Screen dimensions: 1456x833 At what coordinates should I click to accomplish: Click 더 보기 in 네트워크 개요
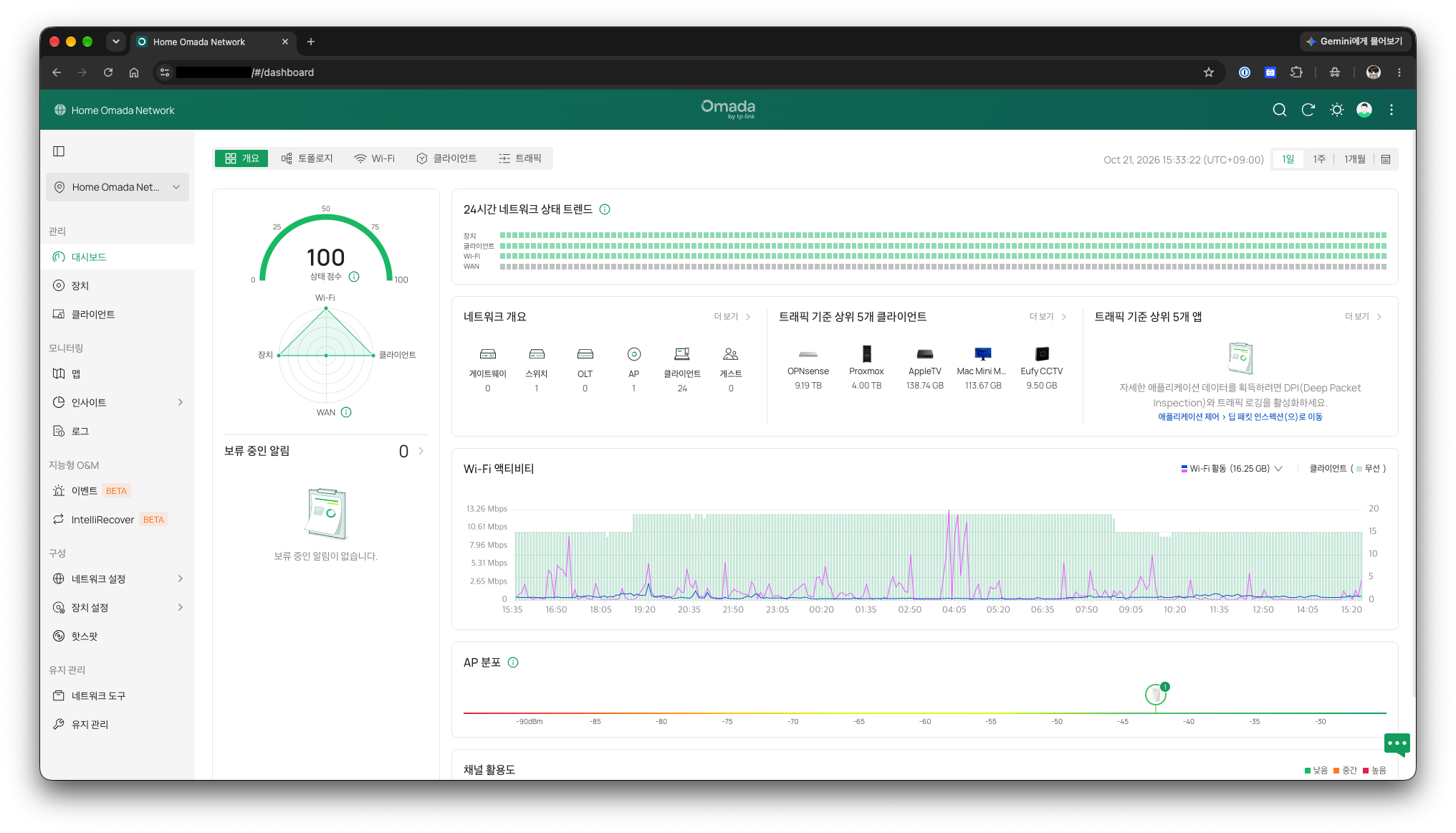click(x=732, y=317)
